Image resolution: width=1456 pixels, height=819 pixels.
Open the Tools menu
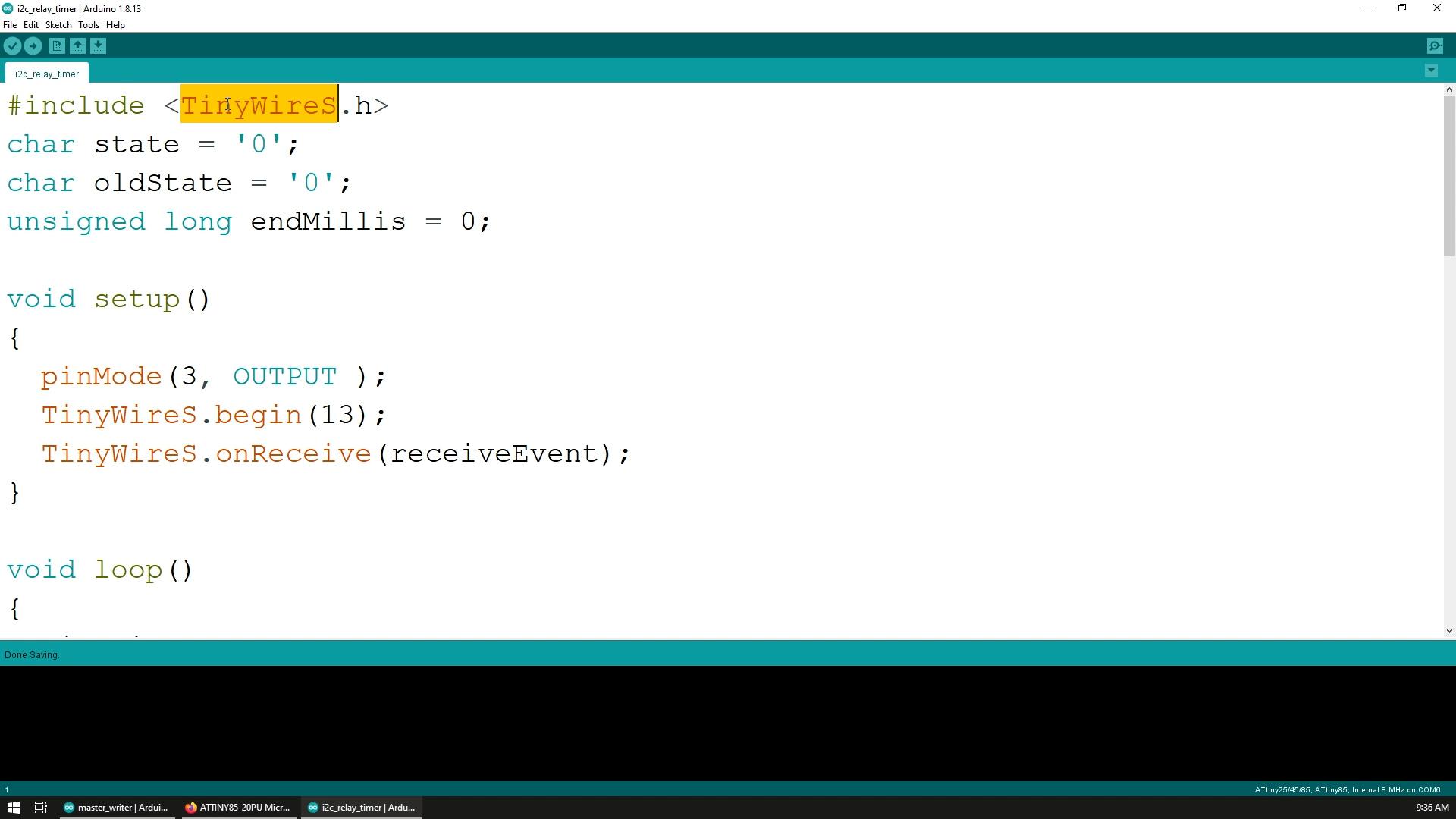(88, 24)
